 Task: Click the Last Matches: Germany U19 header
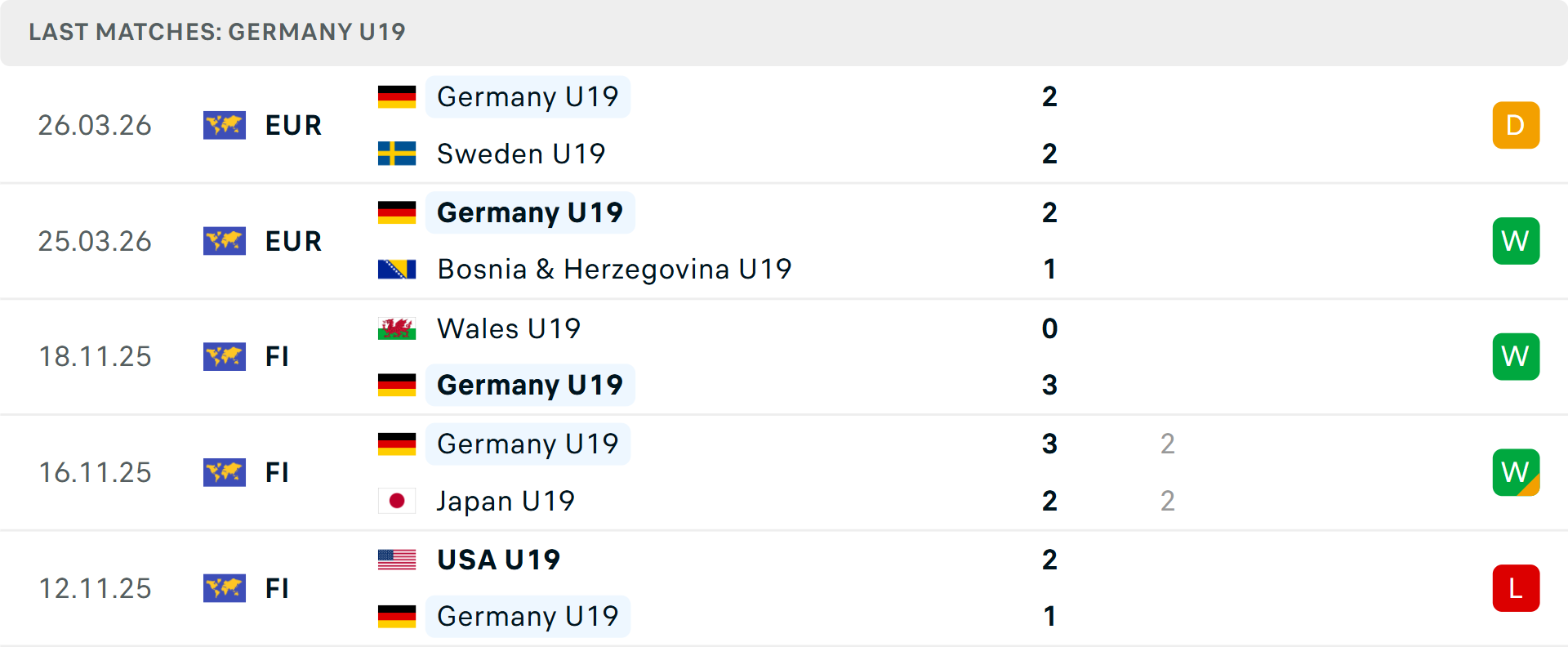[217, 32]
